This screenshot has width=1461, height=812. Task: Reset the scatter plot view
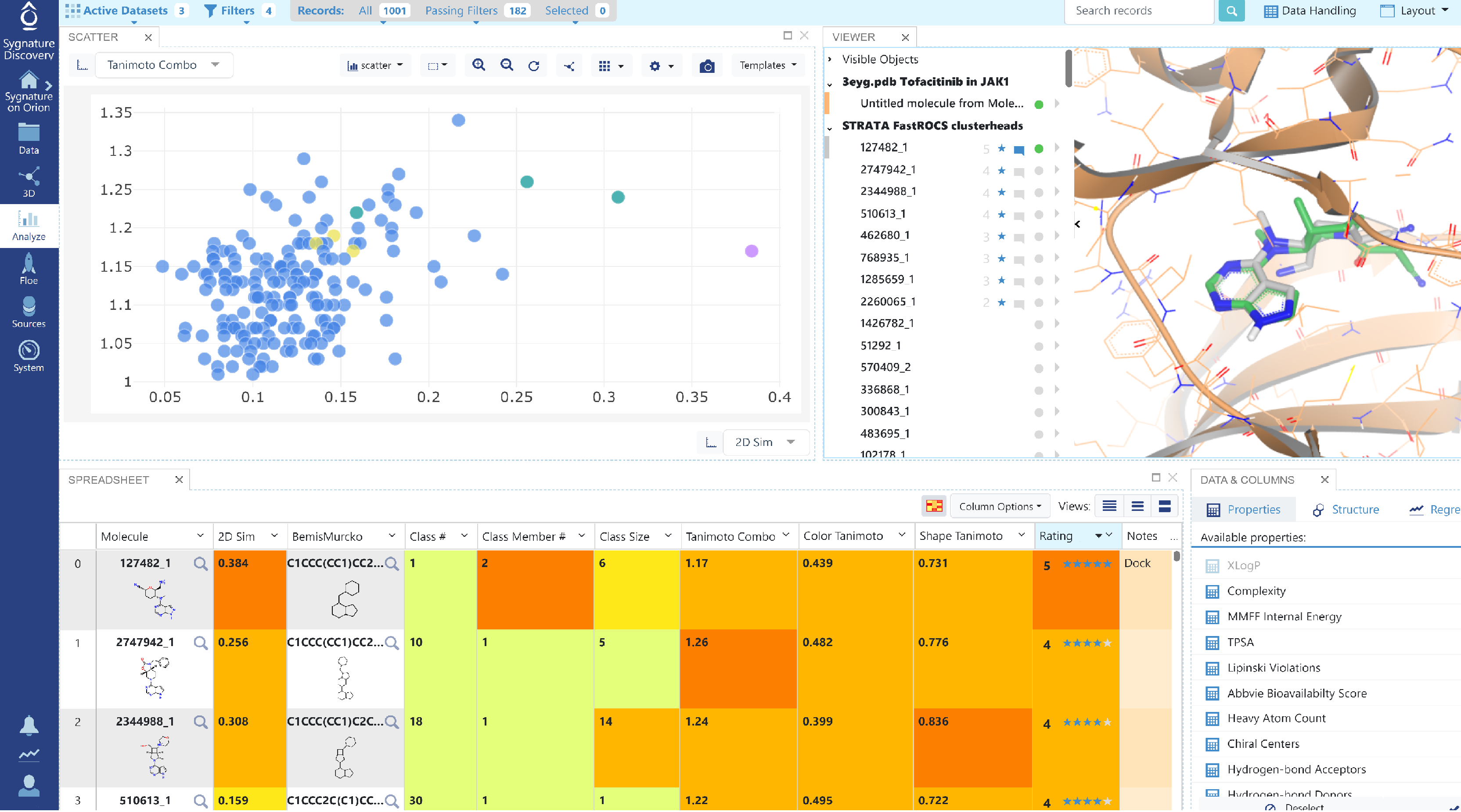tap(534, 65)
